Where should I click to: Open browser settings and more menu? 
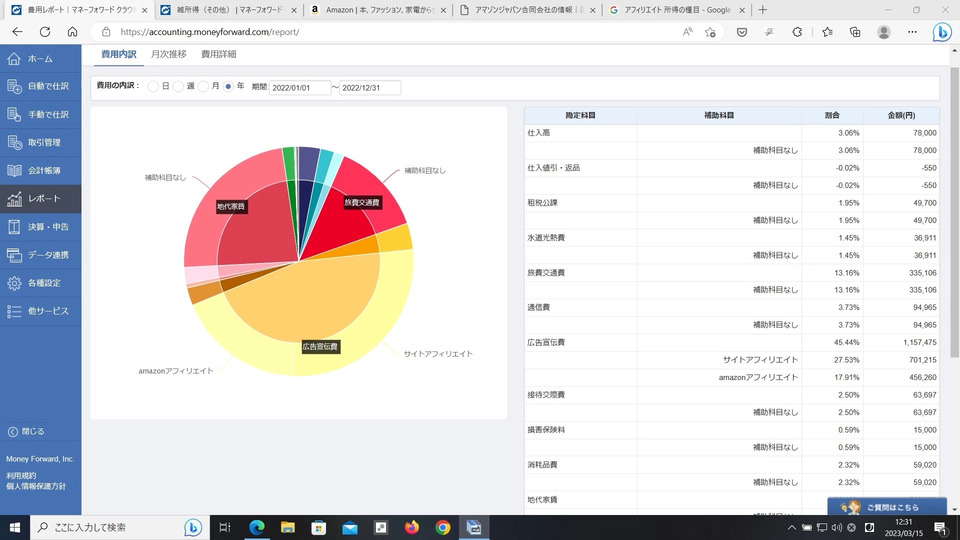pyautogui.click(x=912, y=32)
